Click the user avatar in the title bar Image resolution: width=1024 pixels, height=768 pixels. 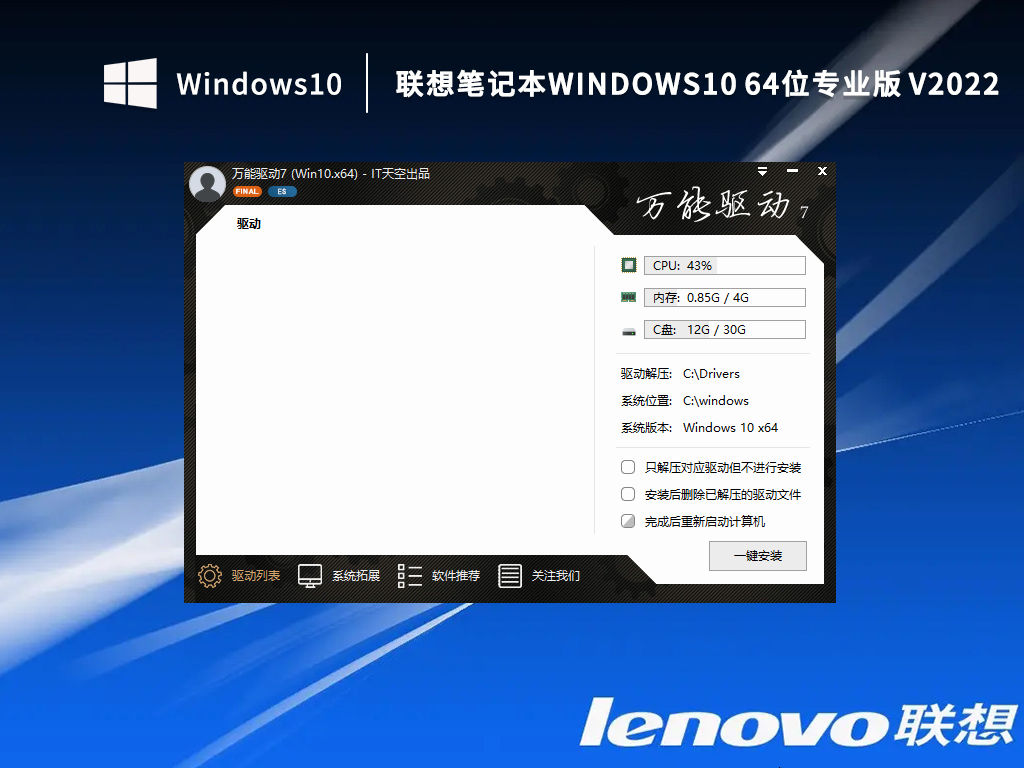(x=206, y=183)
